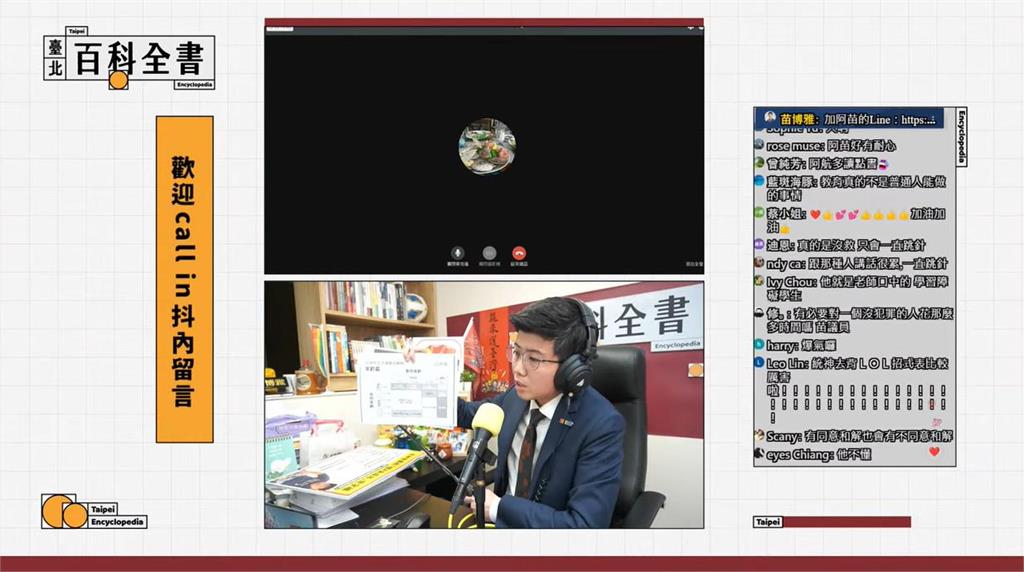Click the host's webcam video feed
The width and height of the screenshot is (1024, 572).
pos(484,405)
